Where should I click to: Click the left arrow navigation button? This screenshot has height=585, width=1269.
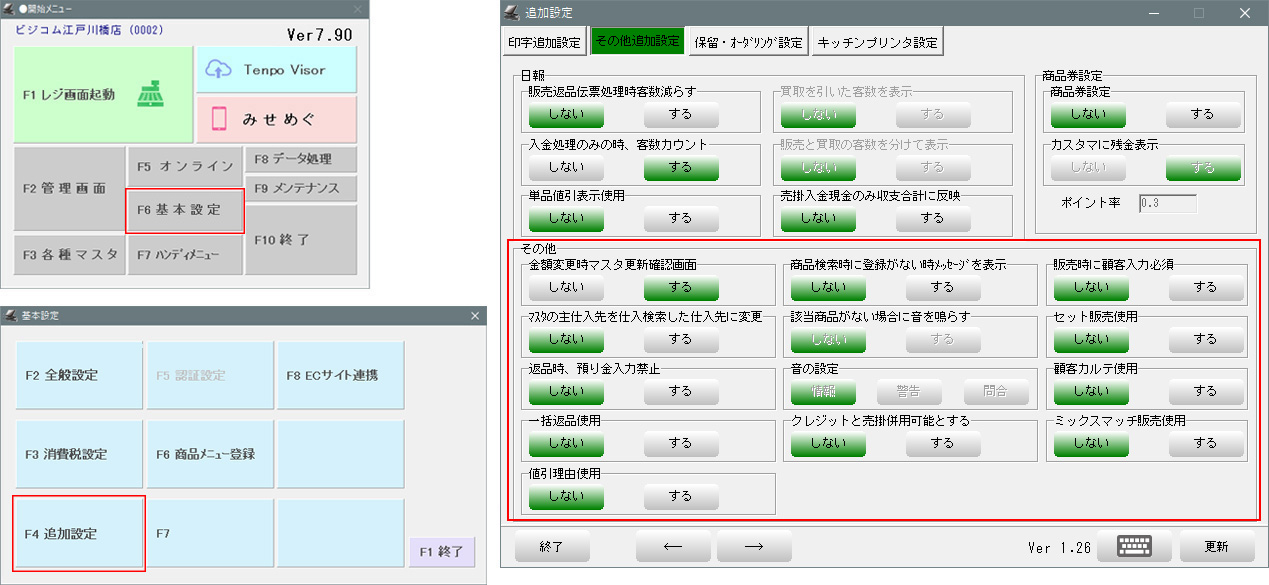tap(673, 546)
